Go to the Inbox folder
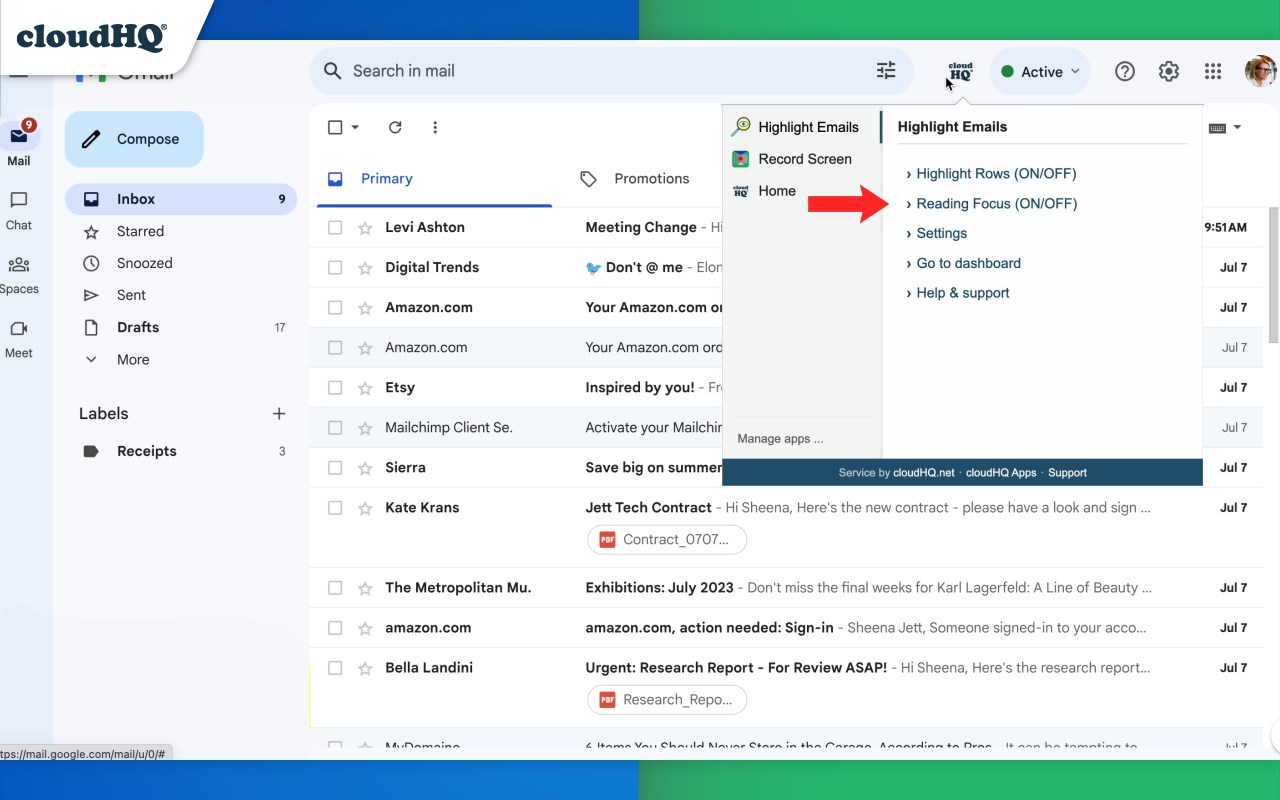 (181, 199)
